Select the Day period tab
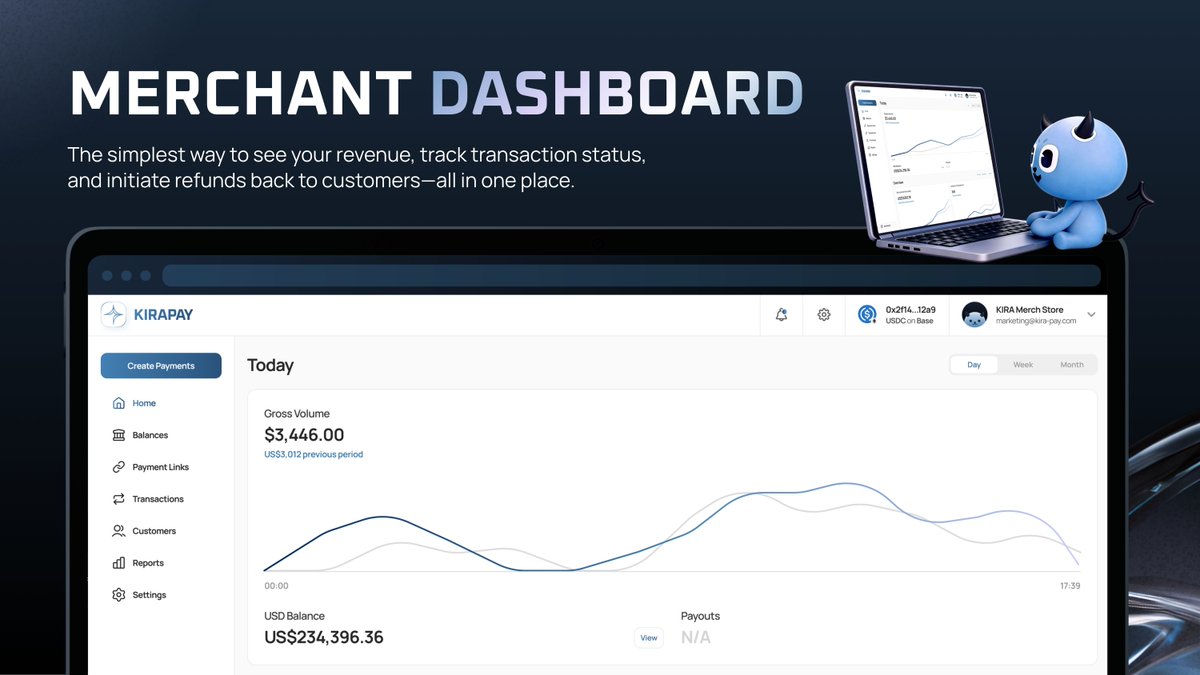This screenshot has height=675, width=1200. coord(974,365)
